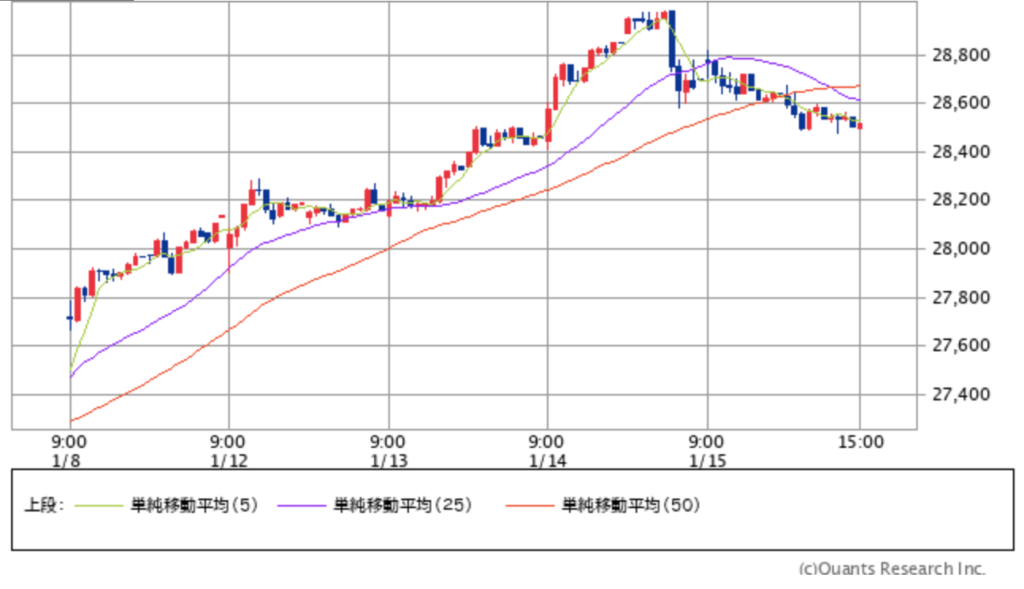Screen dimensions: 1024x589
Task: Click the 1/15 date label
Action: point(707,460)
